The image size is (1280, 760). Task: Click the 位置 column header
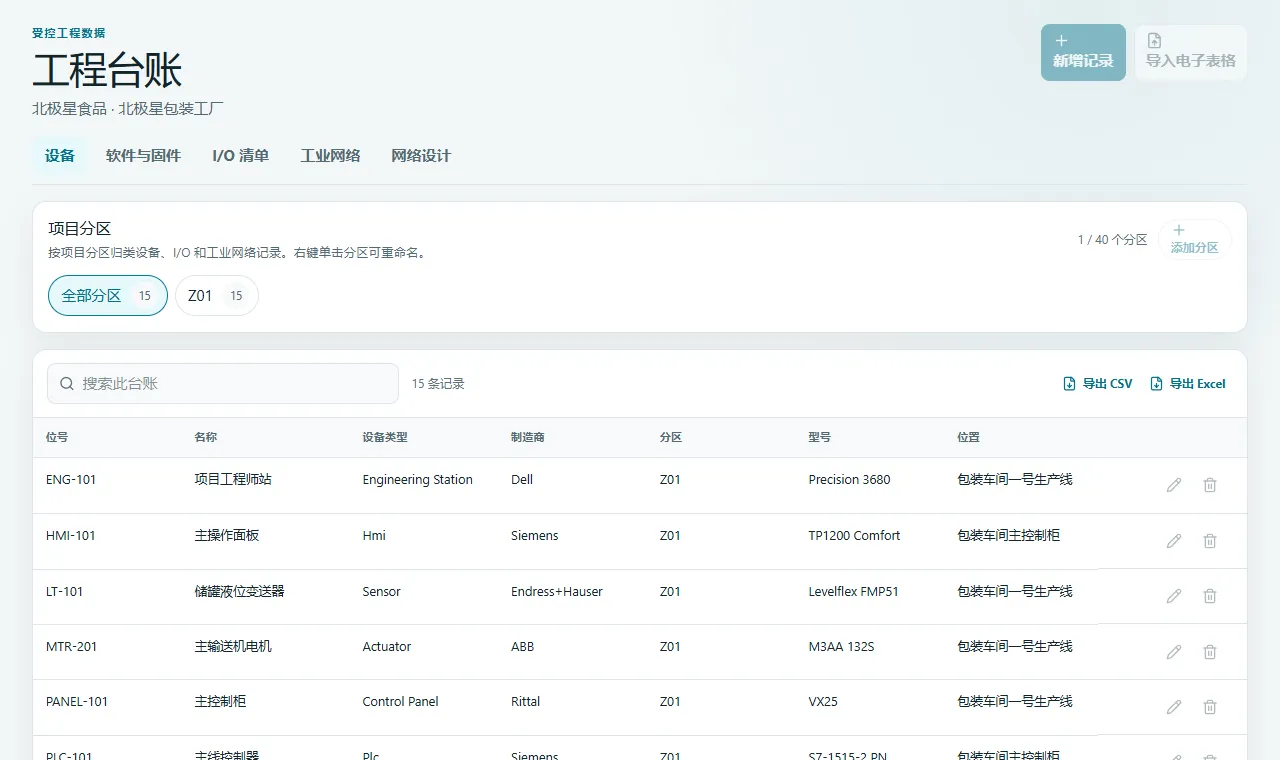pyautogui.click(x=968, y=438)
